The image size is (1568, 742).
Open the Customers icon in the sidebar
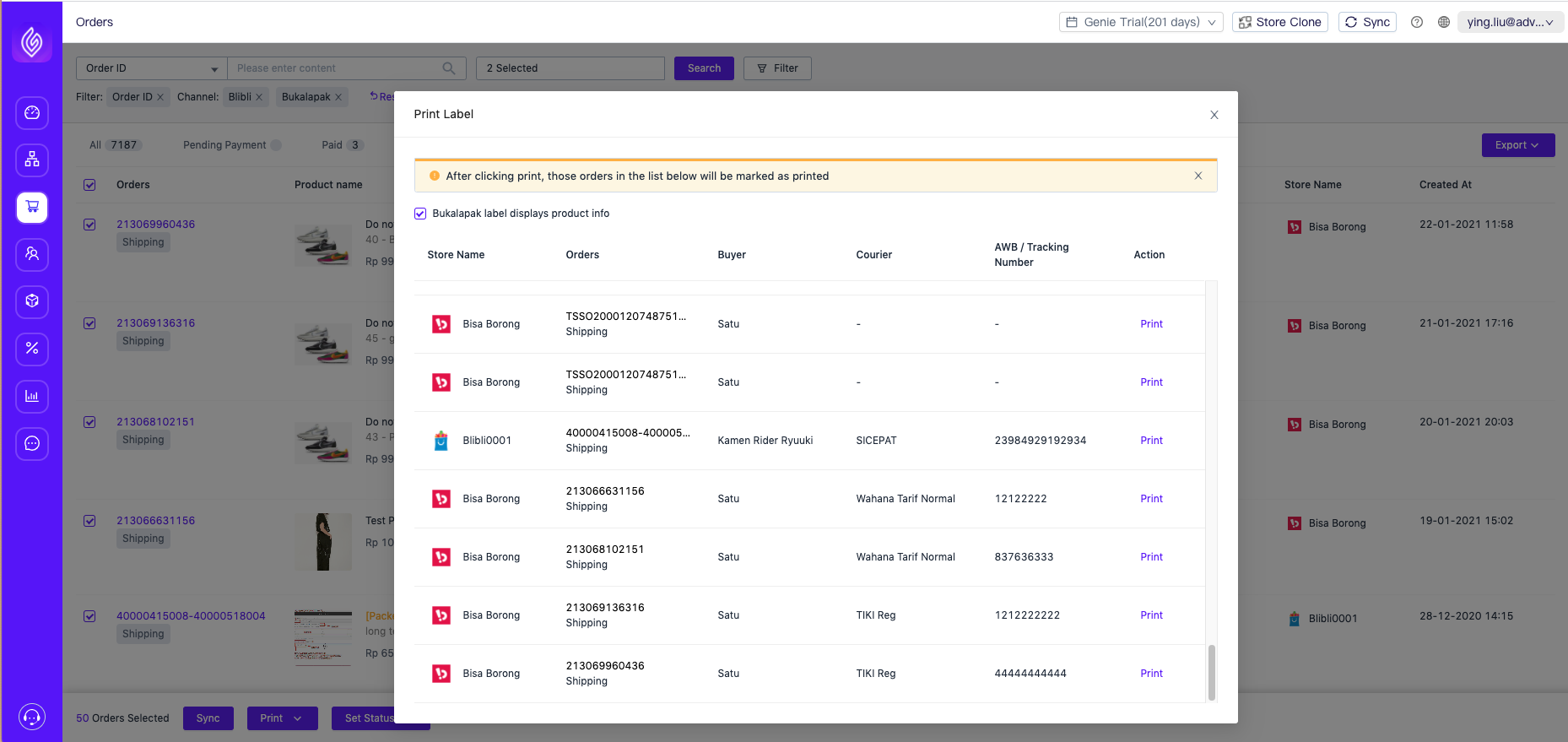[x=32, y=254]
